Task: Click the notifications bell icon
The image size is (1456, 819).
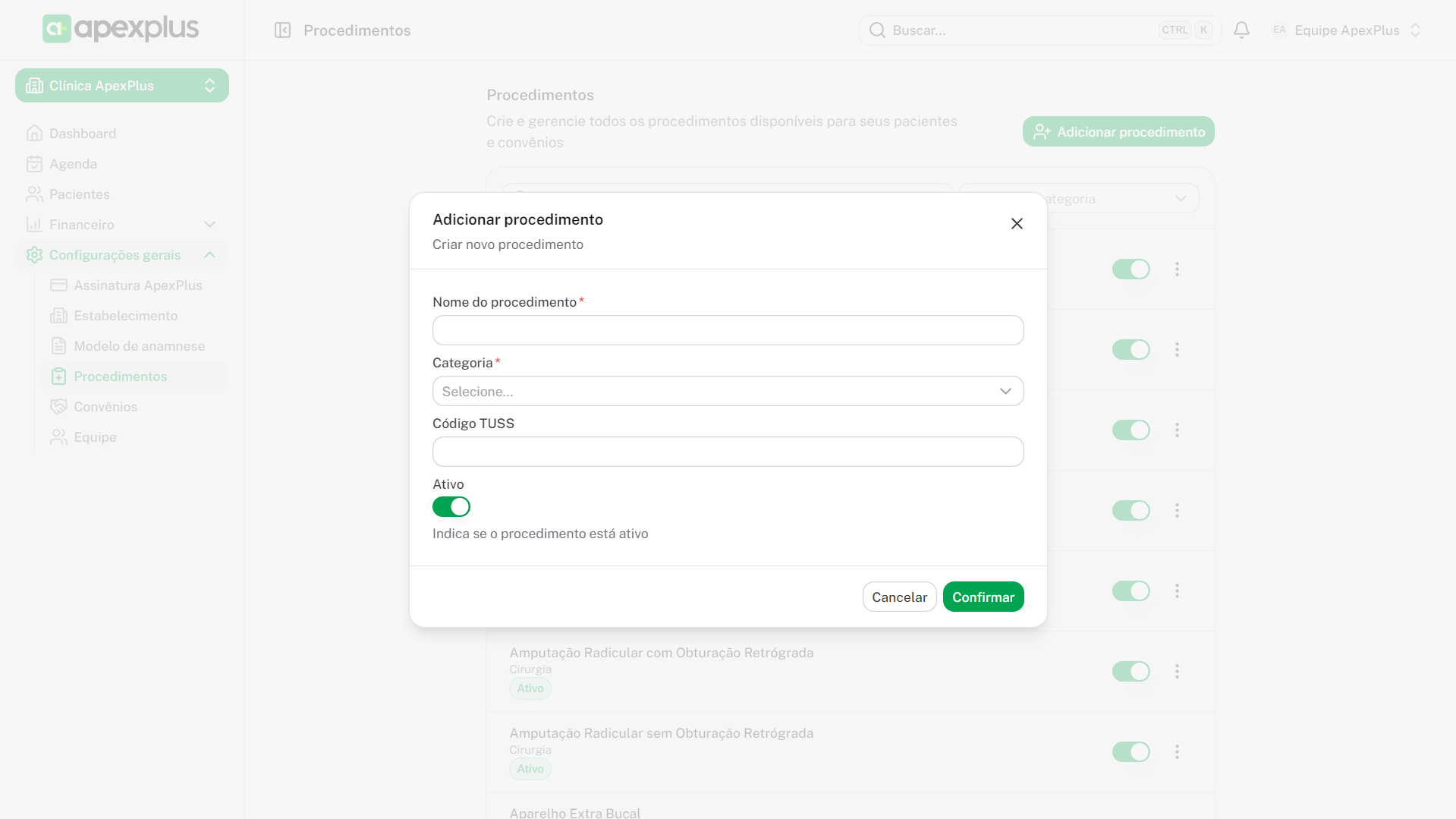Action: (x=1241, y=30)
